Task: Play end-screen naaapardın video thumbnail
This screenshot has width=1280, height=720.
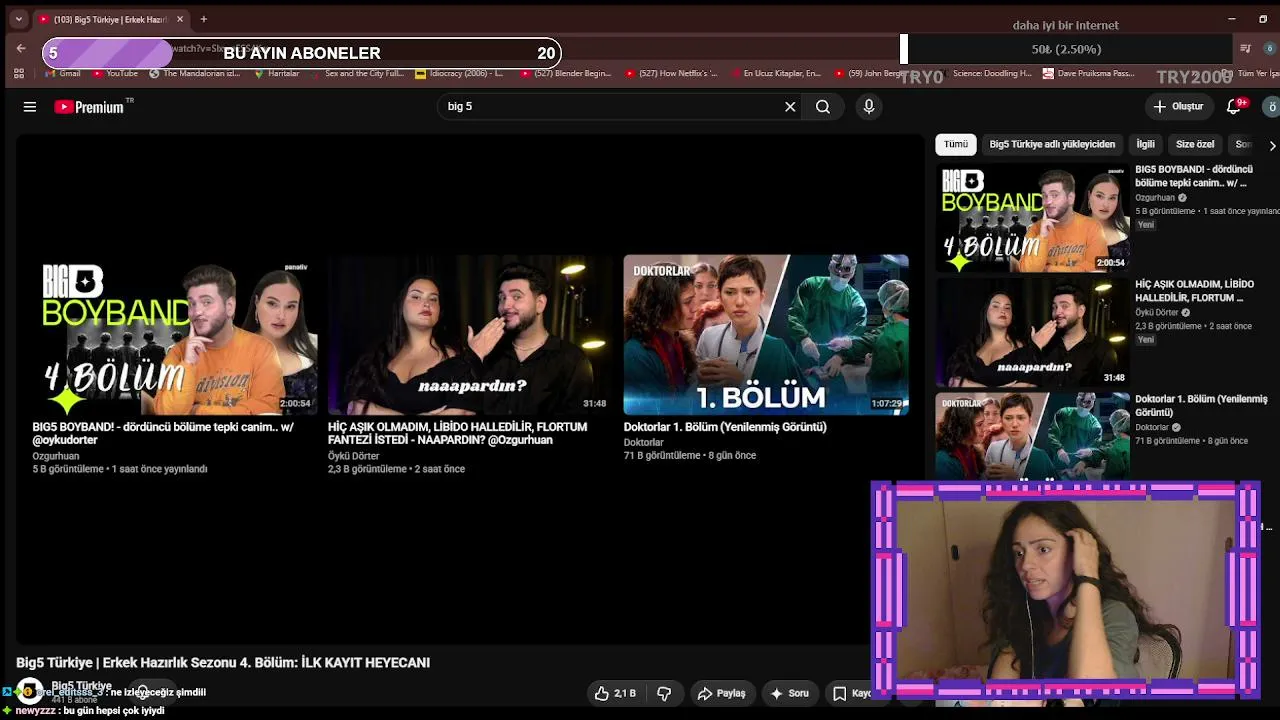Action: [x=470, y=335]
